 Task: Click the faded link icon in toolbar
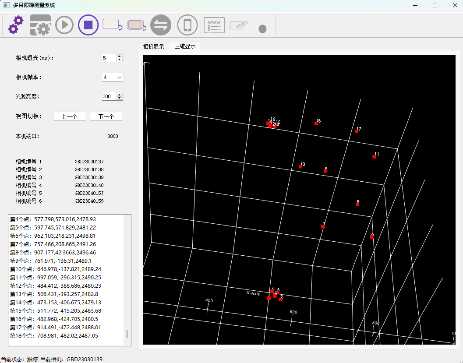point(239,26)
